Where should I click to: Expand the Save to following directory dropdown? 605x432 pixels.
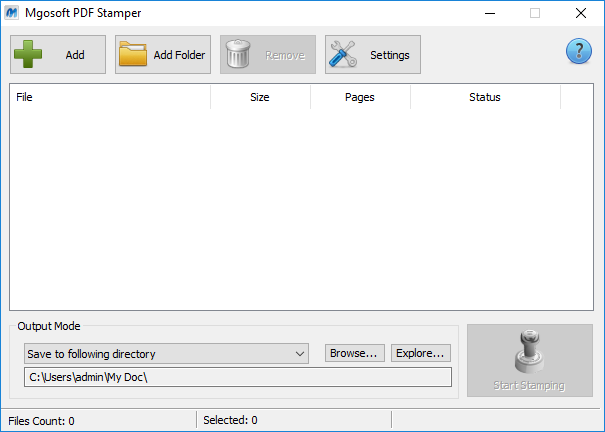coord(166,354)
